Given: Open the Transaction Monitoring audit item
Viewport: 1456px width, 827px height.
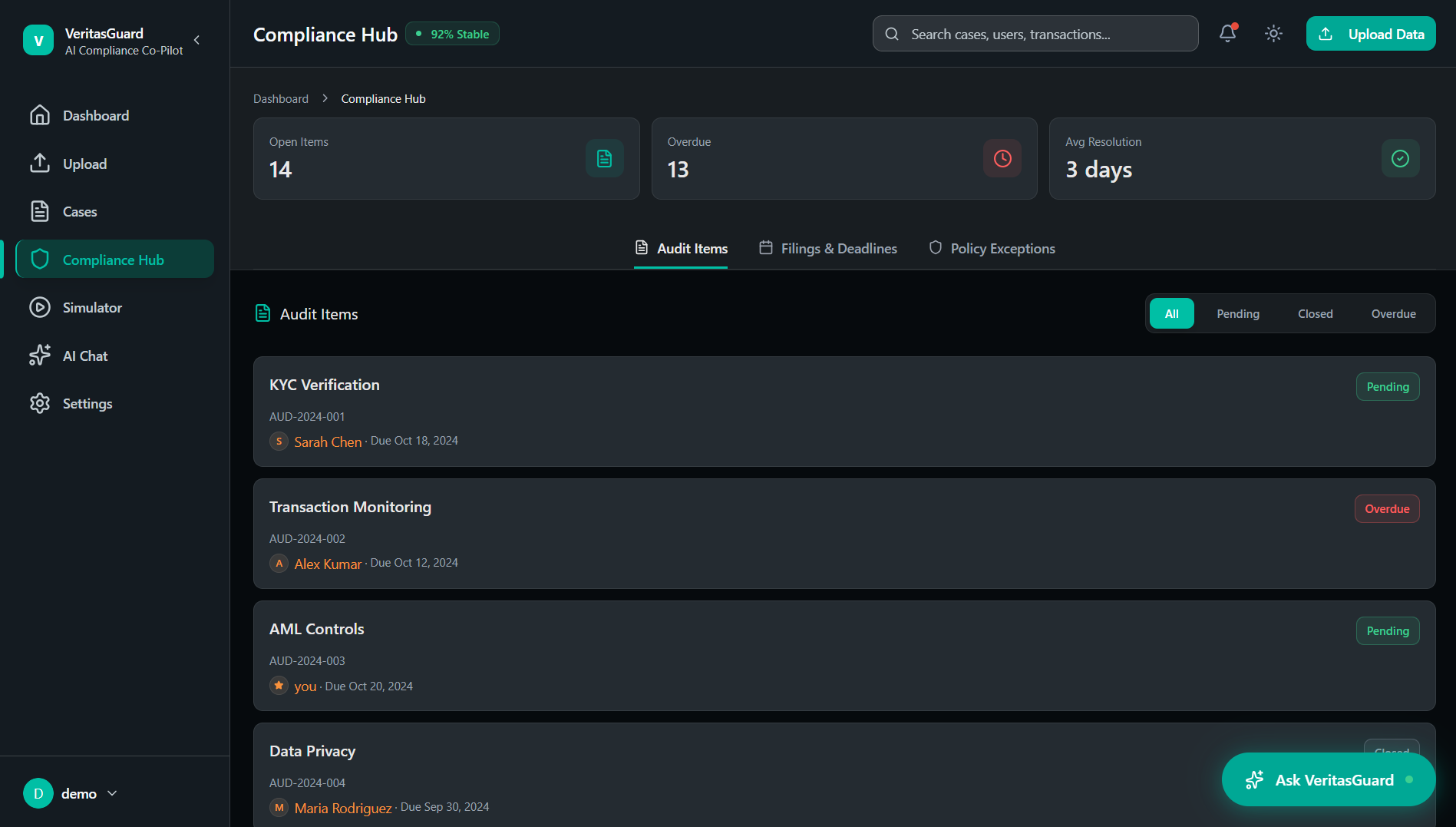Looking at the screenshot, I should pos(844,534).
